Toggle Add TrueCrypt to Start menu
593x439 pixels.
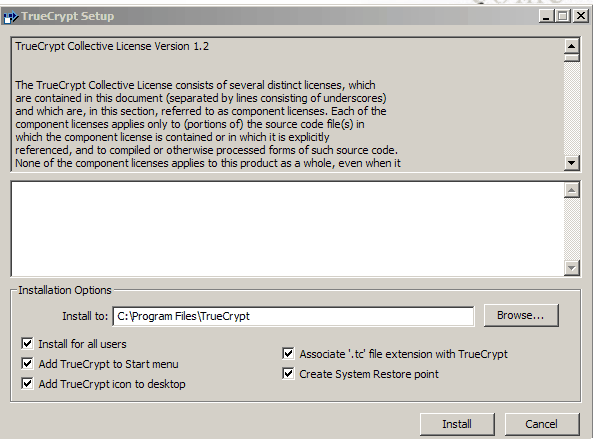(x=27, y=363)
